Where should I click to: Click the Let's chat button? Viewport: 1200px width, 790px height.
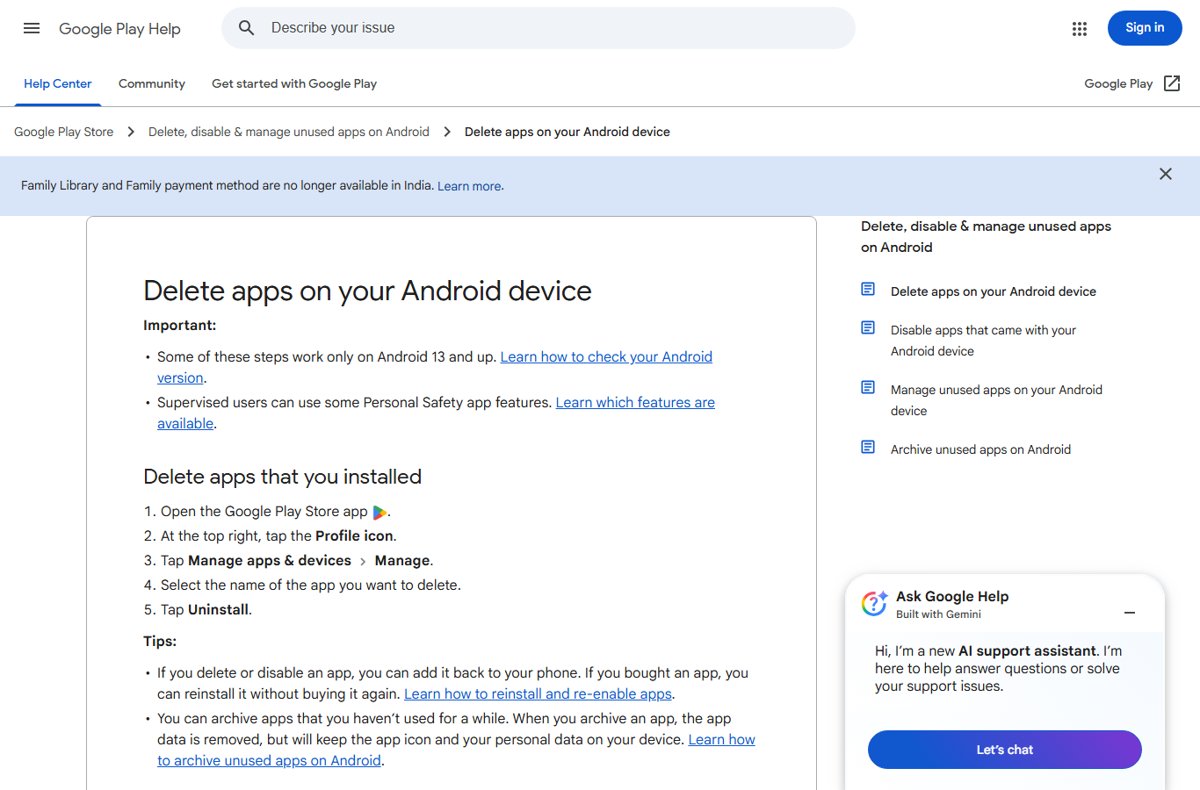point(1004,750)
